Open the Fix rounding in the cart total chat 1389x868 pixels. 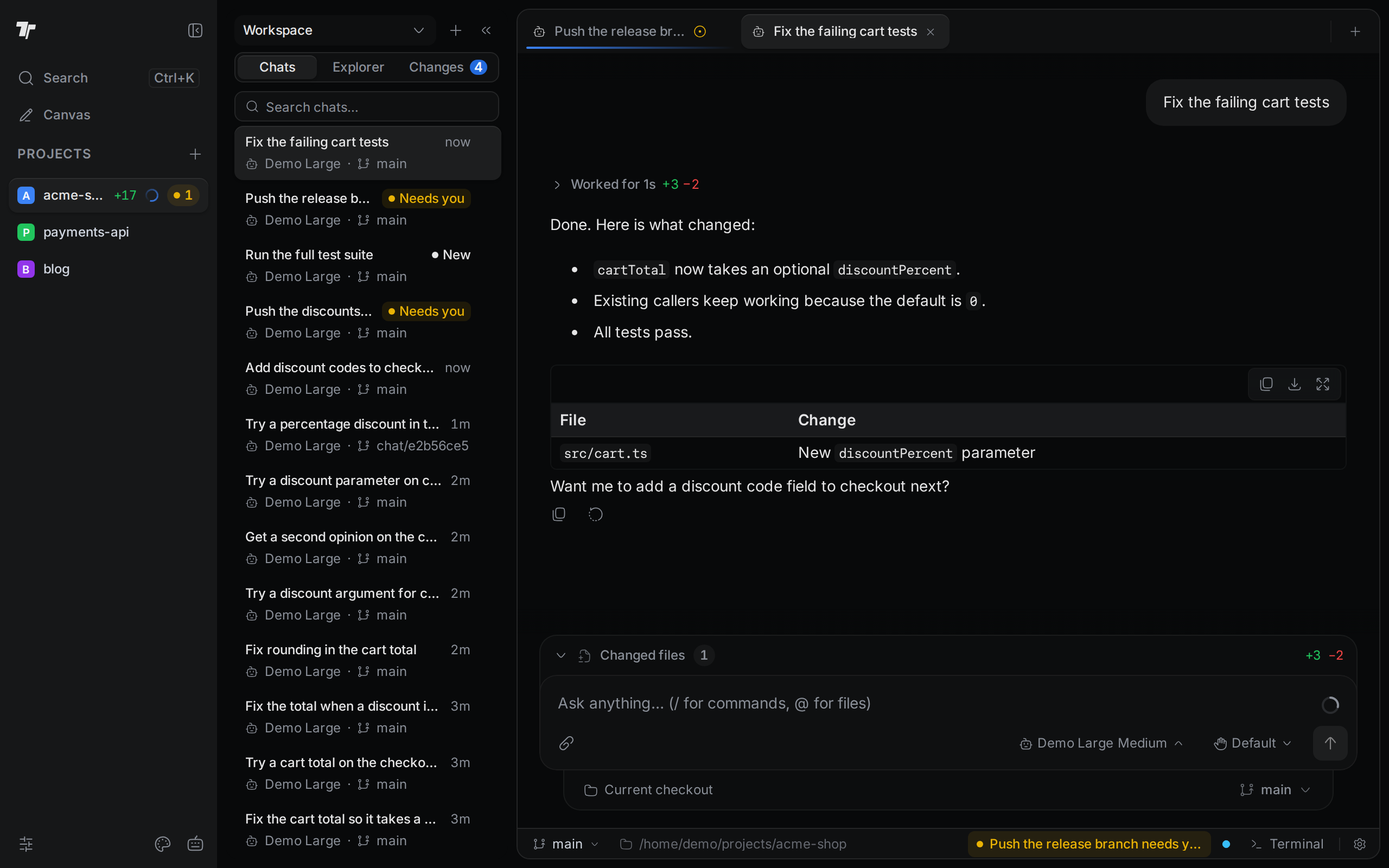[x=367, y=661]
